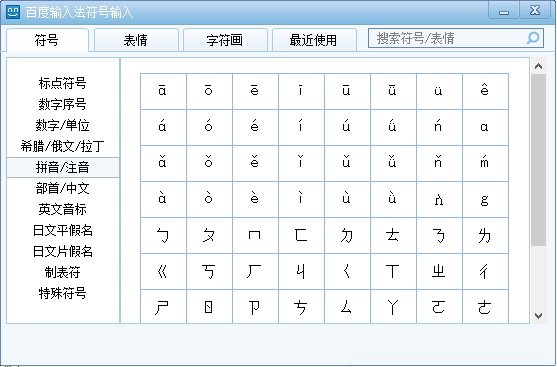Choose the ó symbol
Image resolution: width=557 pixels, height=367 pixels.
point(209,128)
